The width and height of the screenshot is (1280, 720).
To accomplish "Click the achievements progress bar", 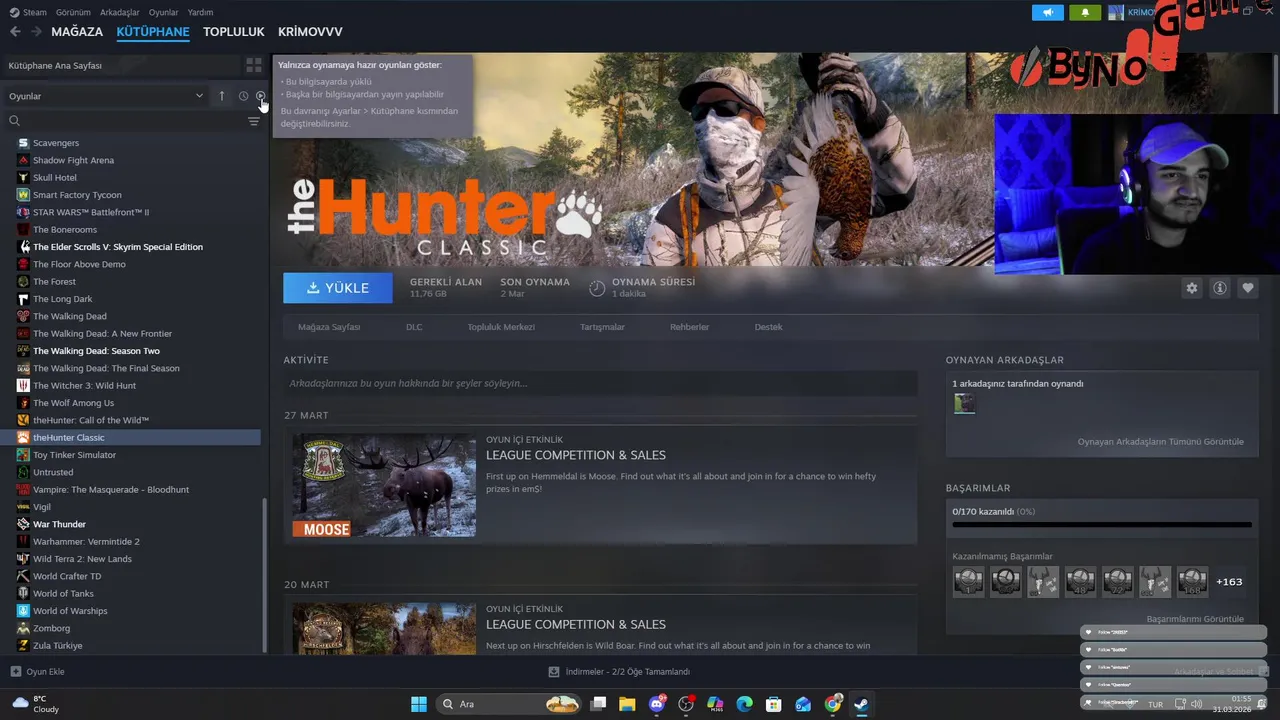I will click(1102, 525).
